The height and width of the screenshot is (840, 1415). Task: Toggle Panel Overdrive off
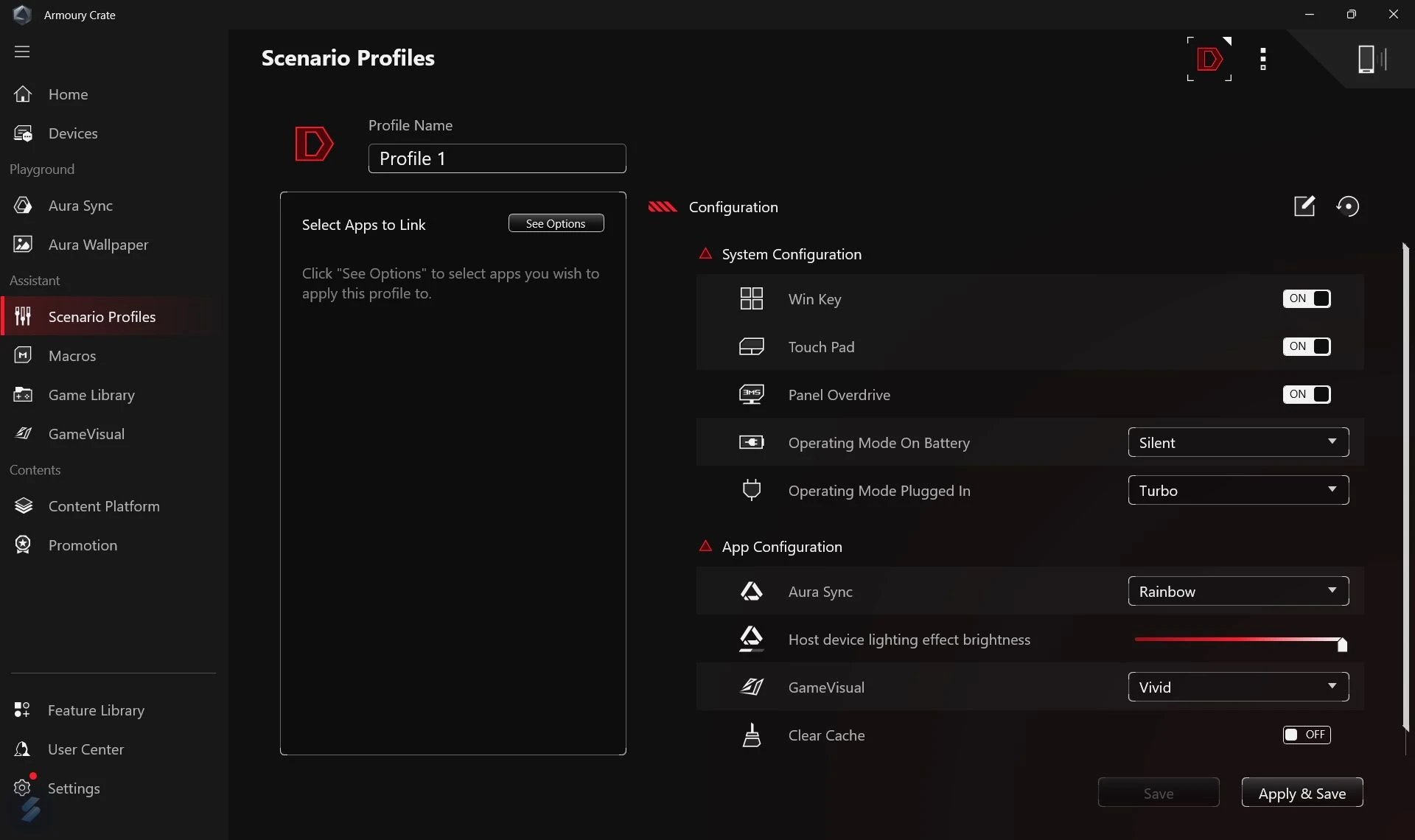tap(1307, 394)
